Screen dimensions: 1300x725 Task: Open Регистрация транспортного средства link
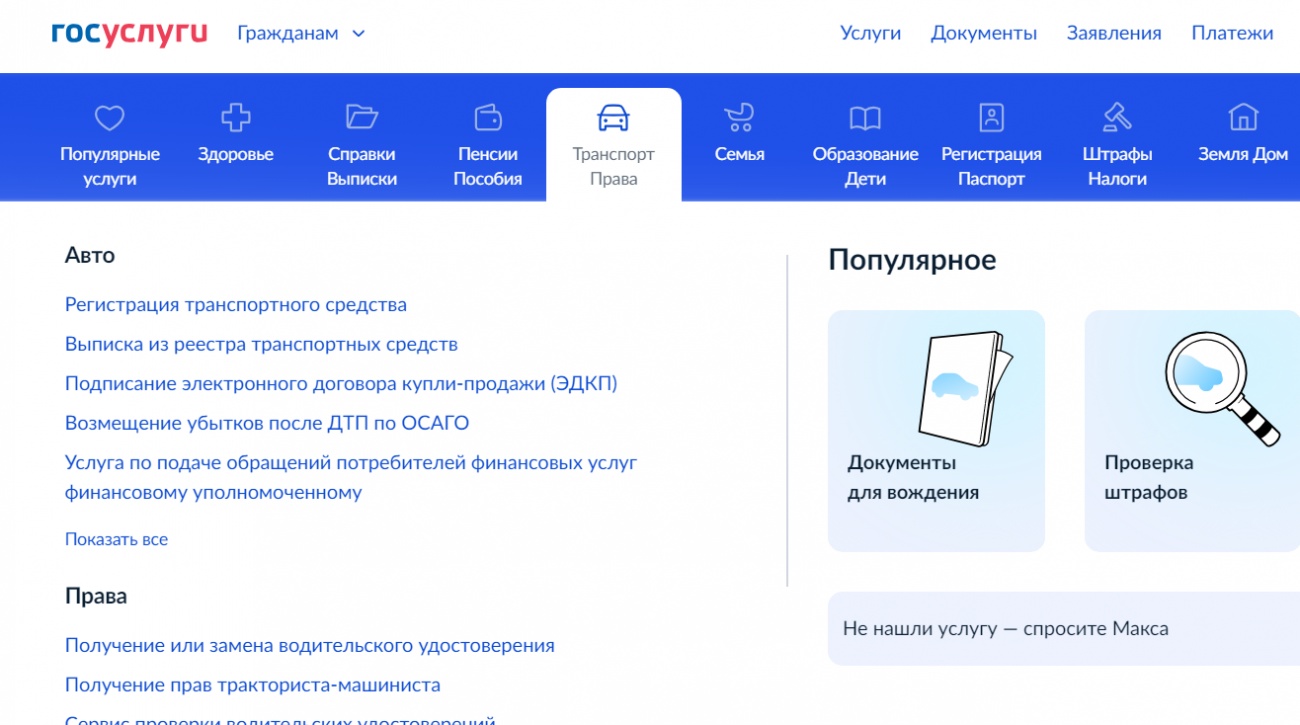point(236,305)
